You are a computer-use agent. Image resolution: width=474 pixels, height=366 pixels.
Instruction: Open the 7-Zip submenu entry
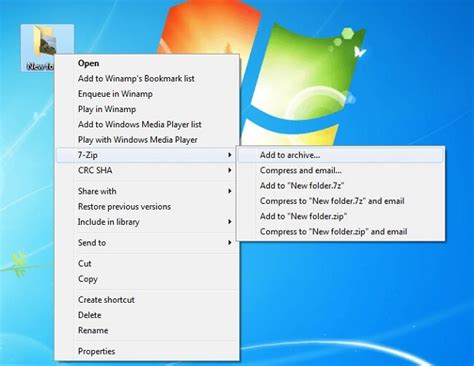tap(147, 155)
